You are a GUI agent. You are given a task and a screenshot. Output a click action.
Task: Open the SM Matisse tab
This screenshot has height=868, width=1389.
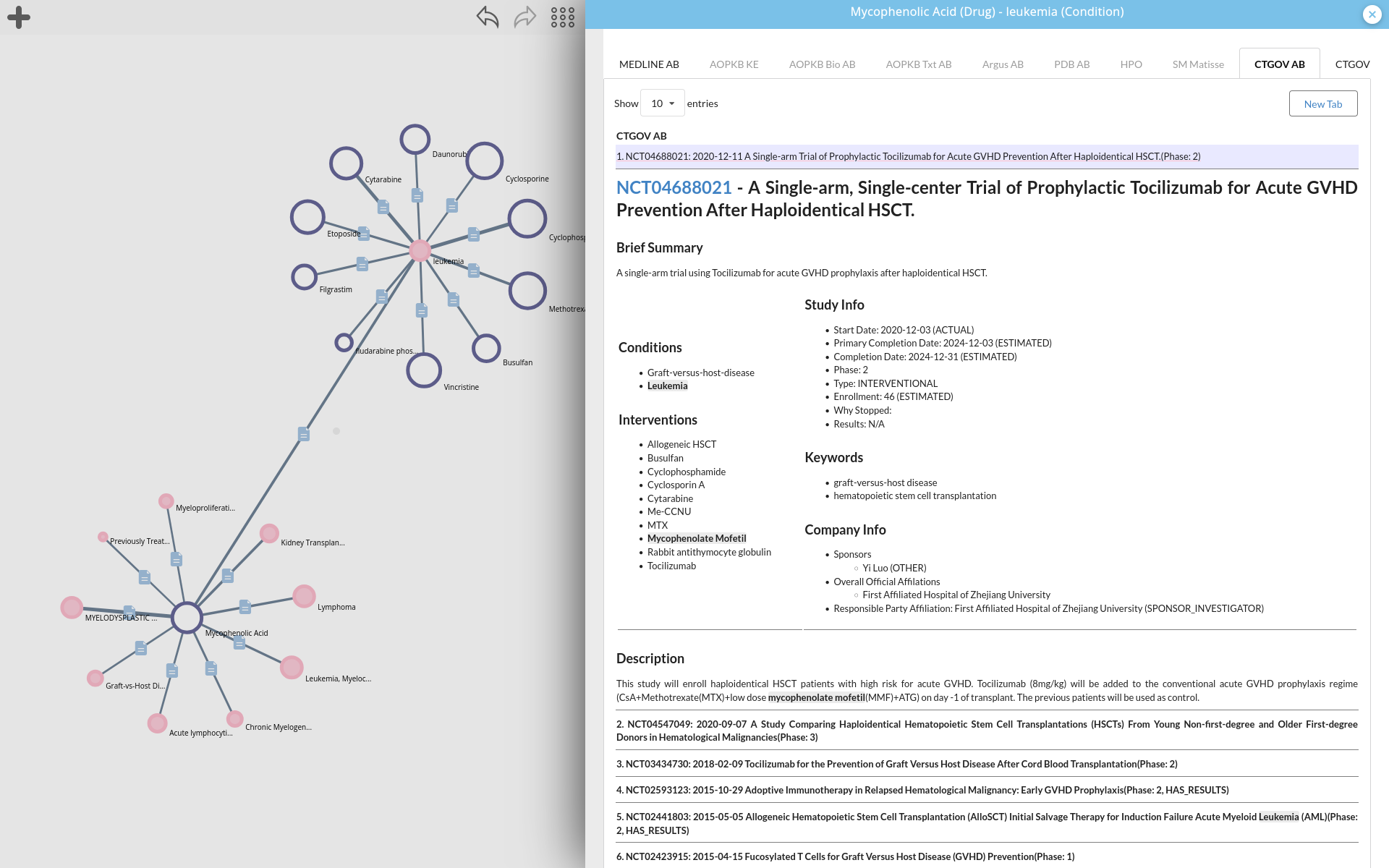(1198, 64)
